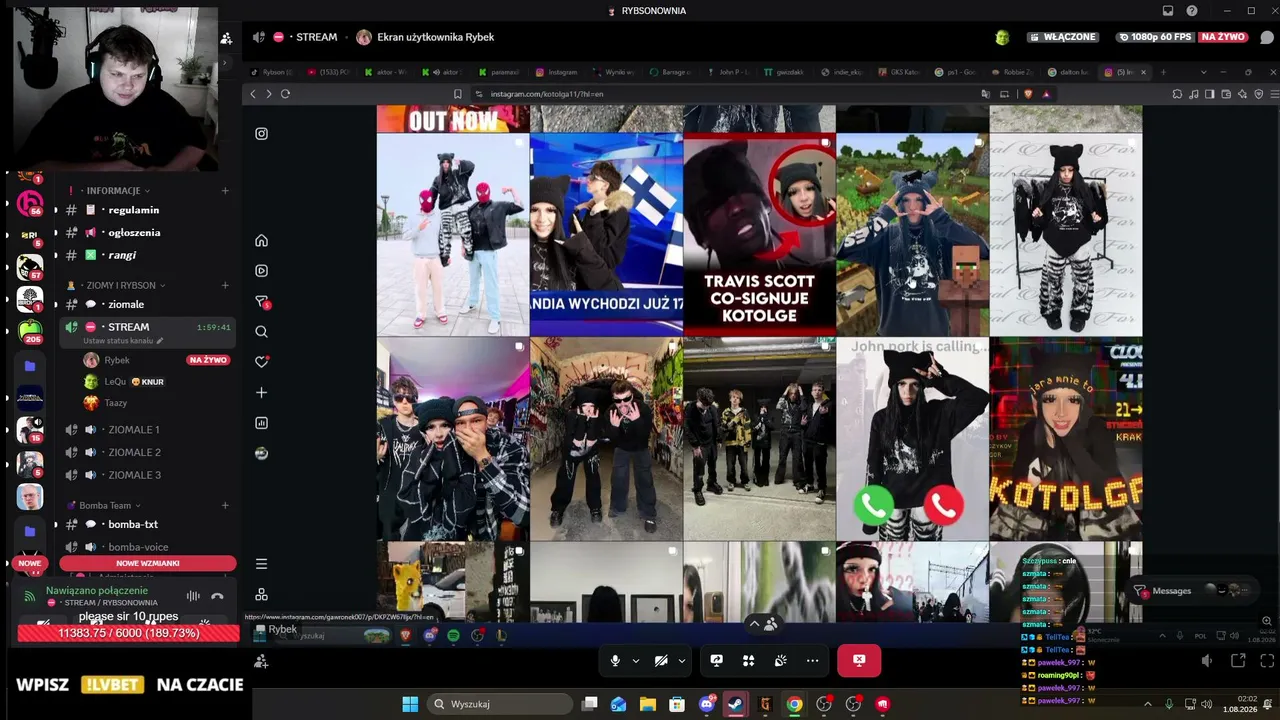Viewport: 1280px width, 720px height.
Task: Open Instagram search in the sidebar
Action: [x=261, y=331]
